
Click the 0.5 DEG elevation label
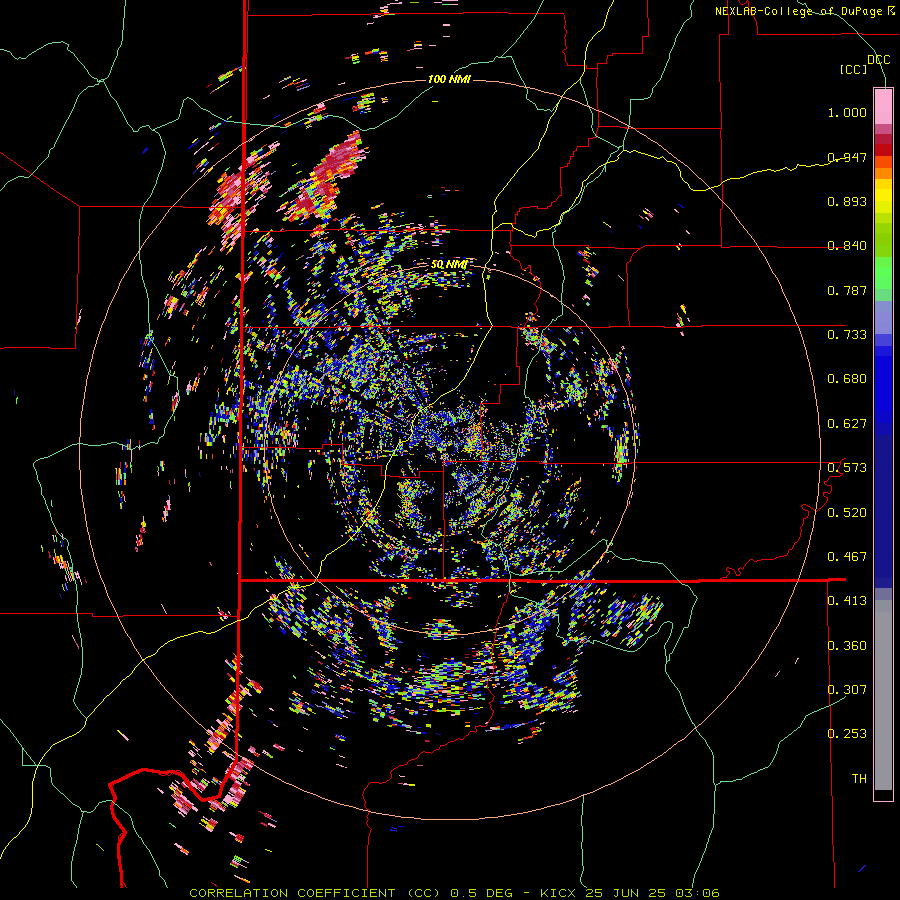[x=480, y=893]
